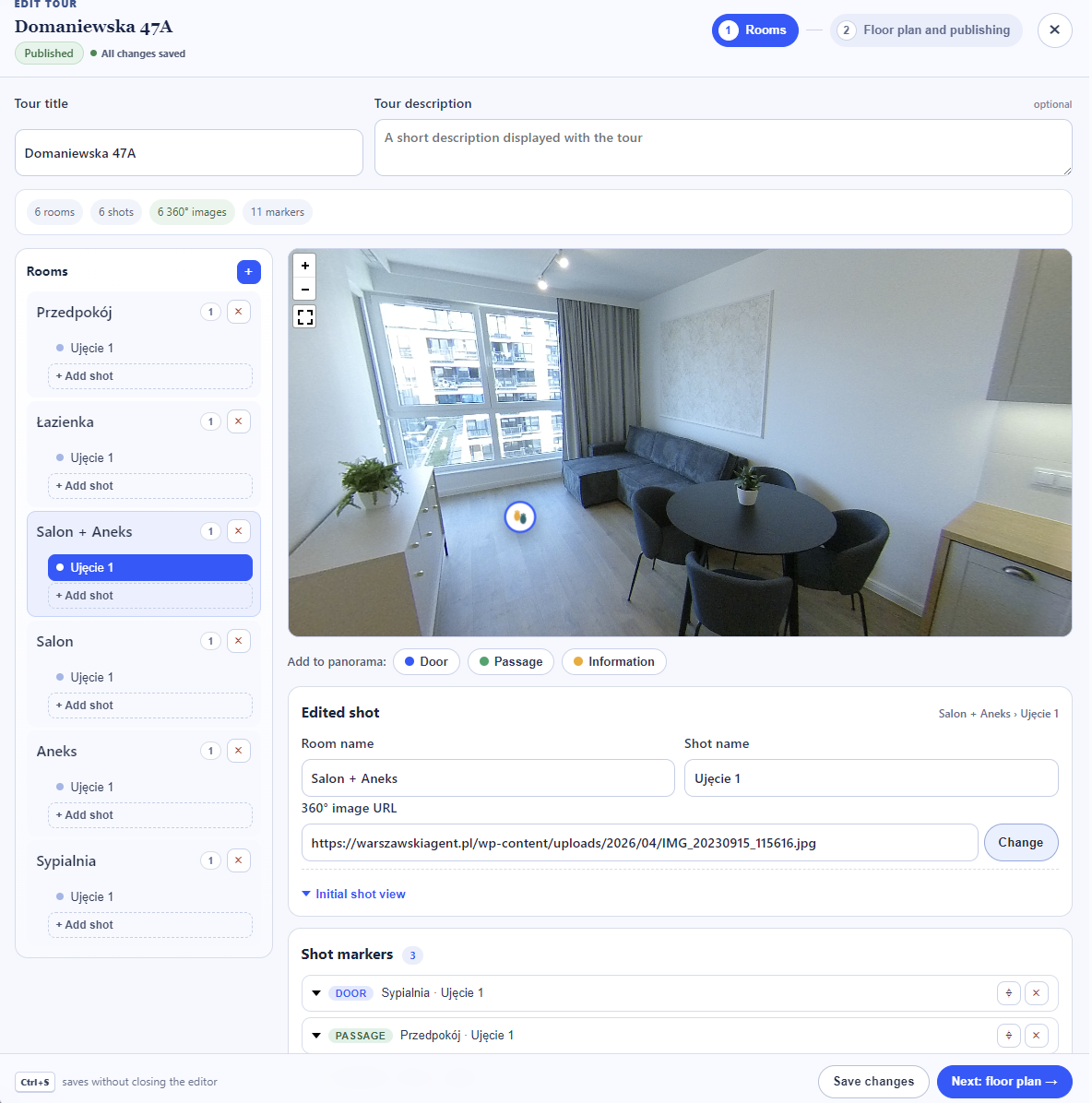Add an Information marker to panorama

pos(614,662)
